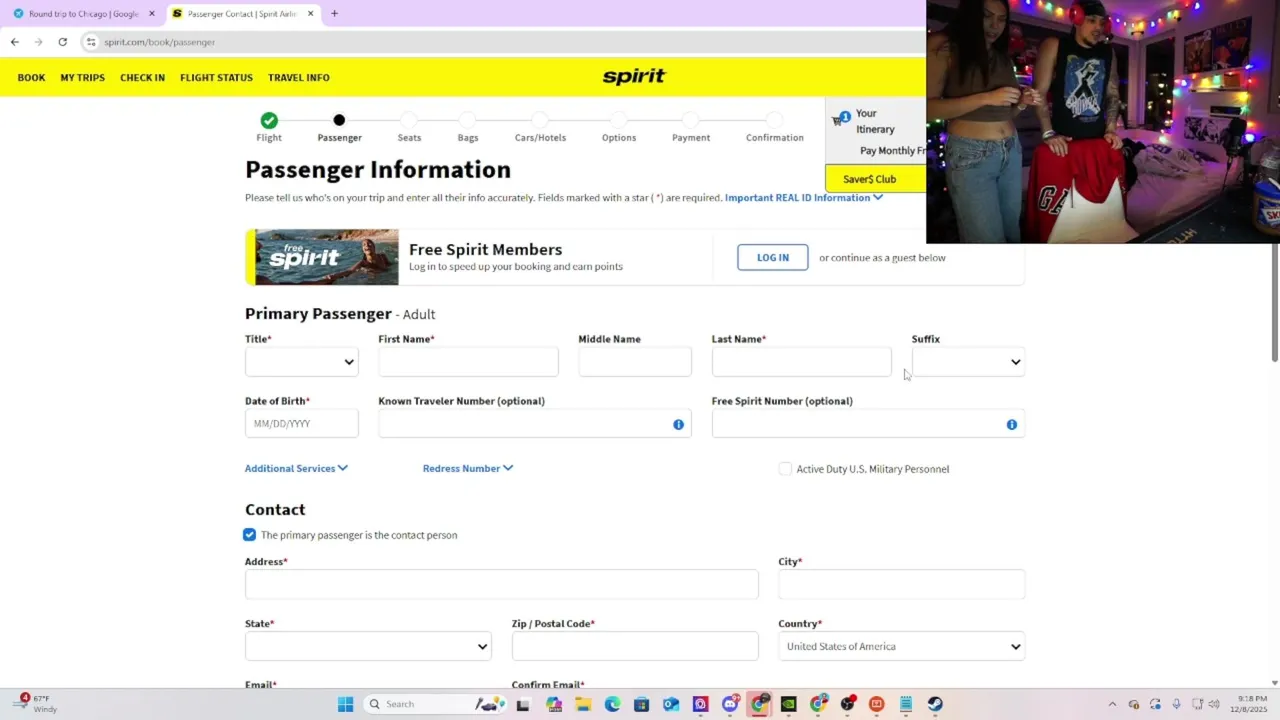Click Pay Monthly link in itinerary
1280x720 pixels.
click(892, 151)
